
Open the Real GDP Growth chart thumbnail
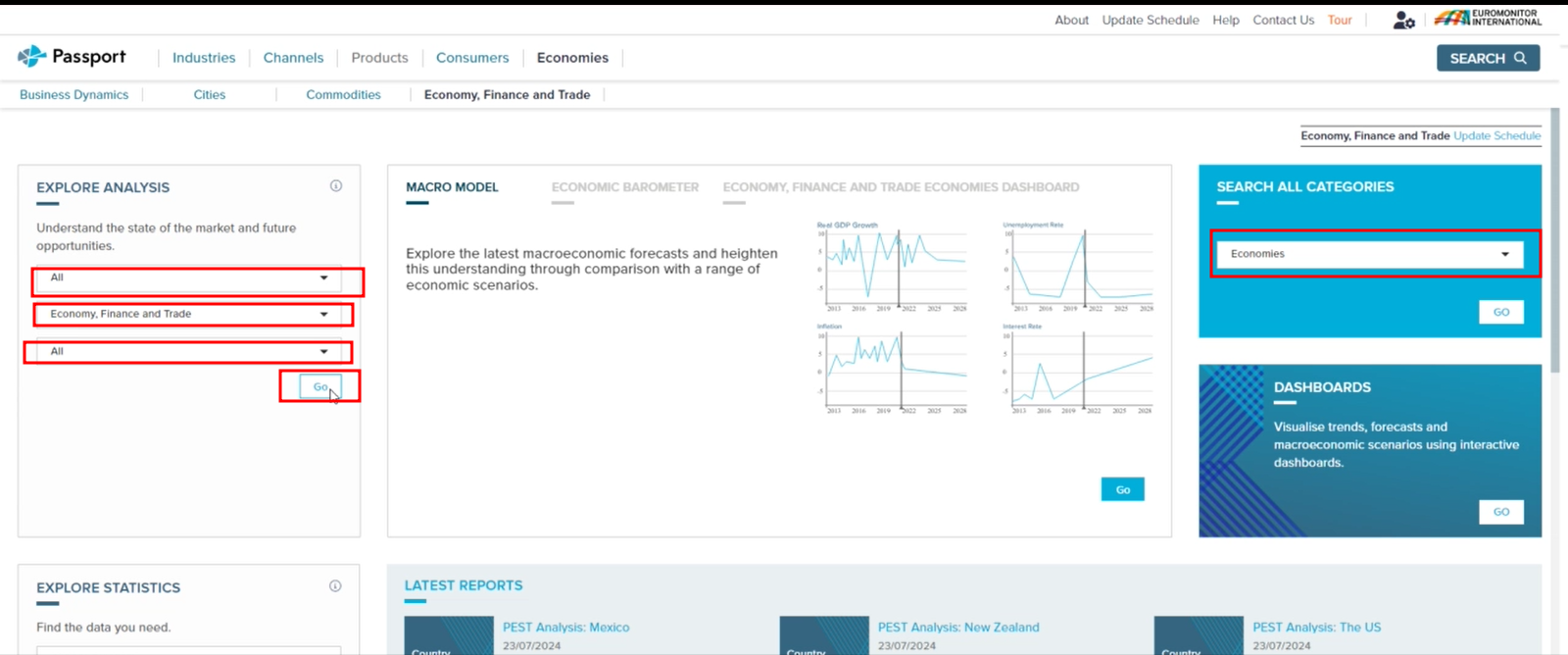(892, 267)
